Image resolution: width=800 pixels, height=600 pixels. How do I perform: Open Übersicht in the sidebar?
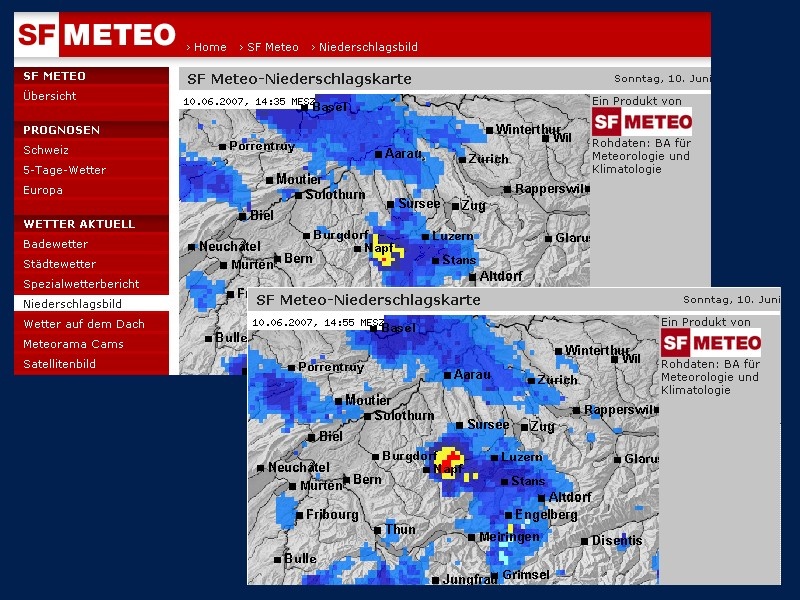pyautogui.click(x=49, y=95)
